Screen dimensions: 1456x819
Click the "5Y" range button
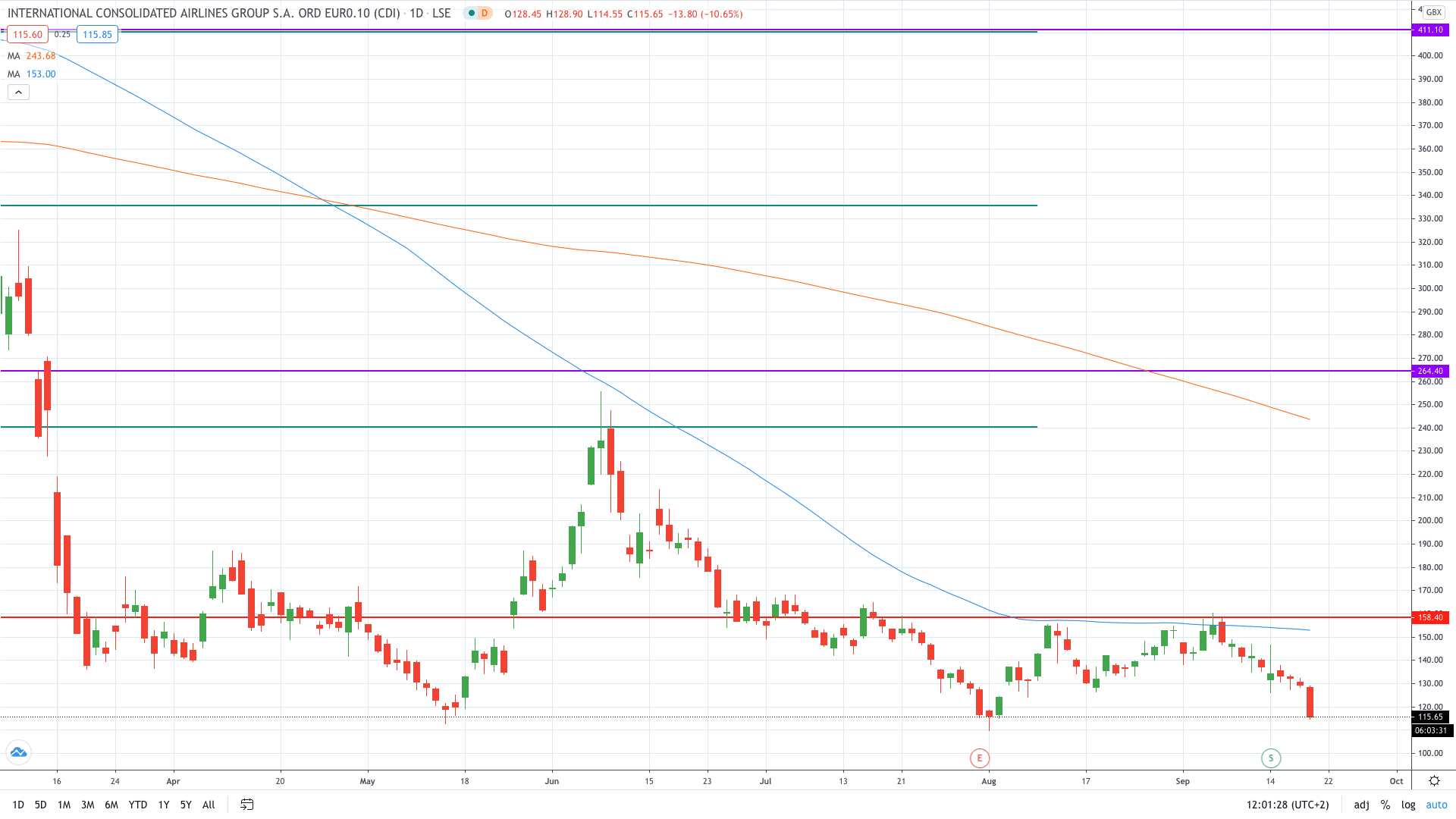[x=185, y=805]
